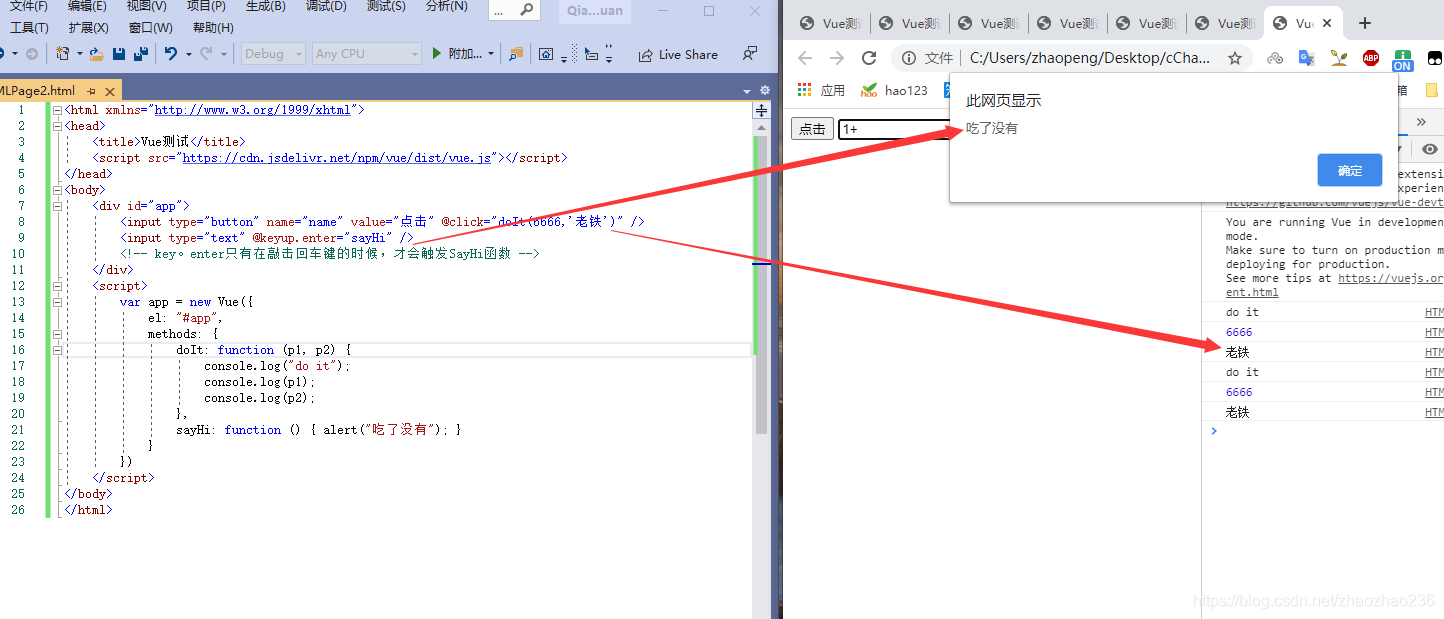Open a new Chrome tab with plus icon
Viewport: 1444px width, 619px height.
click(x=1365, y=23)
